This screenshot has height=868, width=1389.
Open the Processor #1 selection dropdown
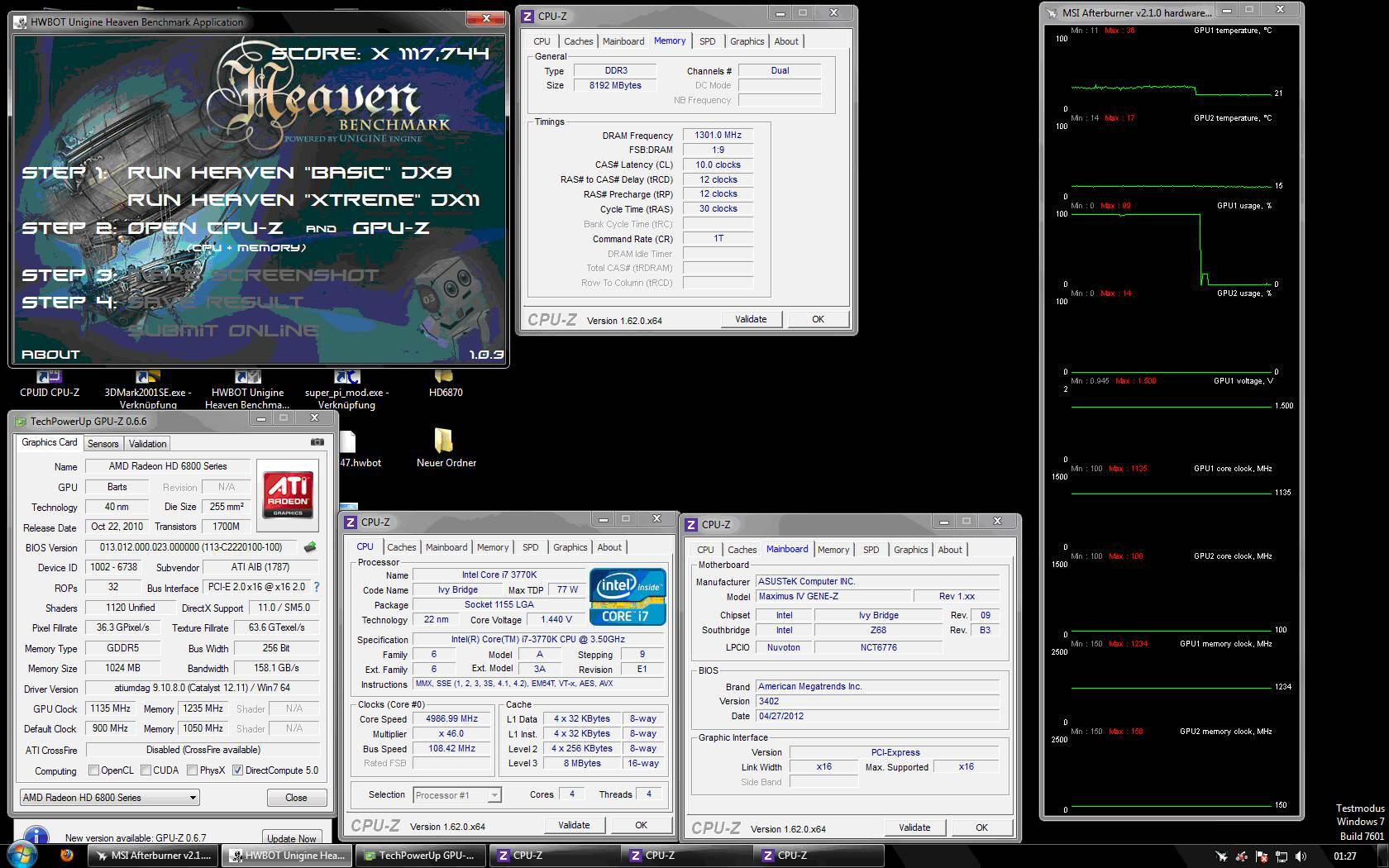[457, 795]
